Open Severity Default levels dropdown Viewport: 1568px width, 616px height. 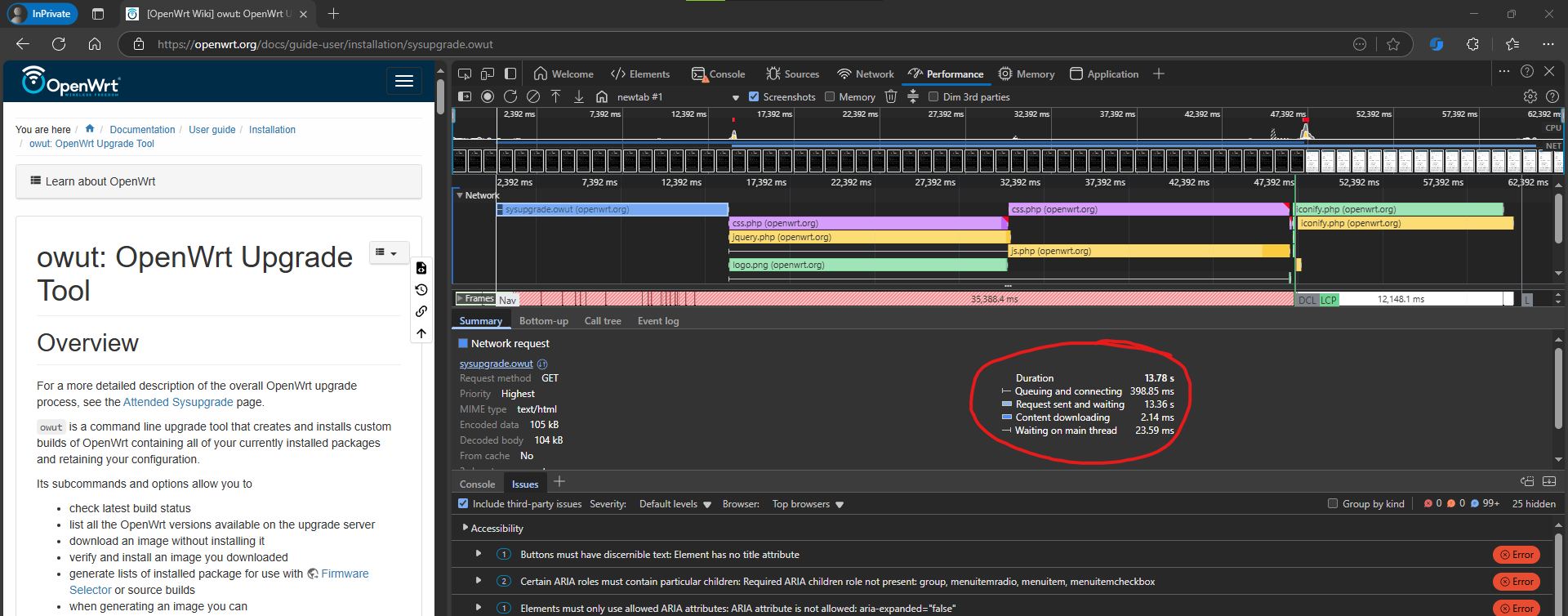pos(675,504)
